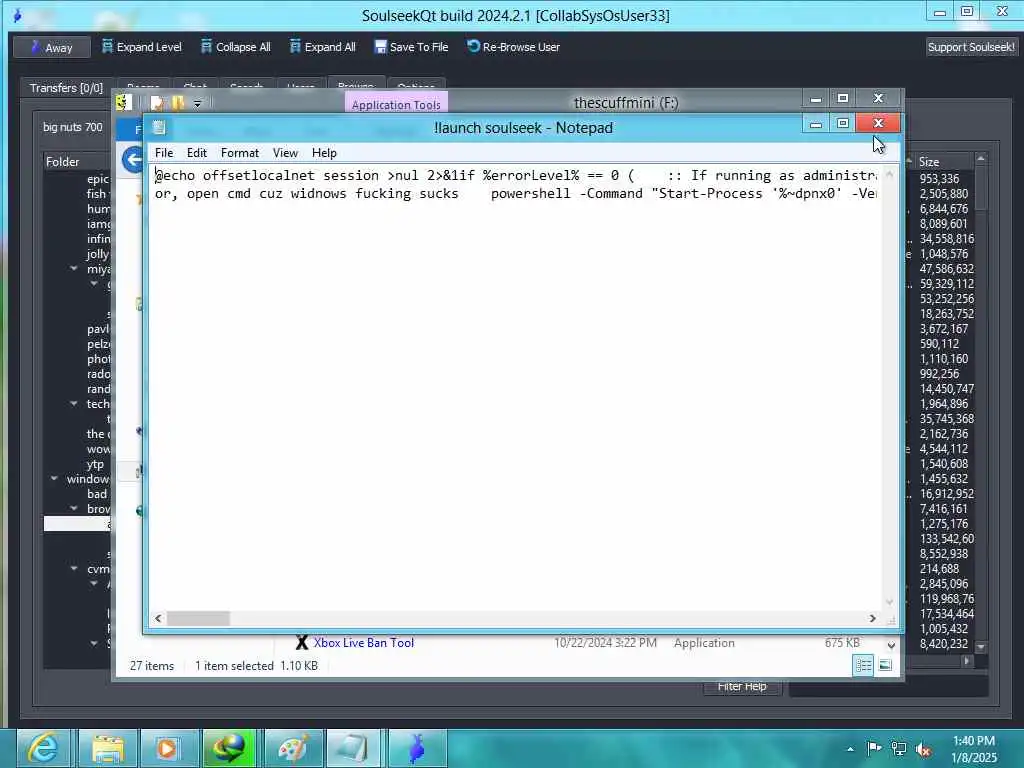The height and width of the screenshot is (768, 1024).
Task: Click the Soulseek file list vertical scrollbar thumb
Action: coord(981,188)
